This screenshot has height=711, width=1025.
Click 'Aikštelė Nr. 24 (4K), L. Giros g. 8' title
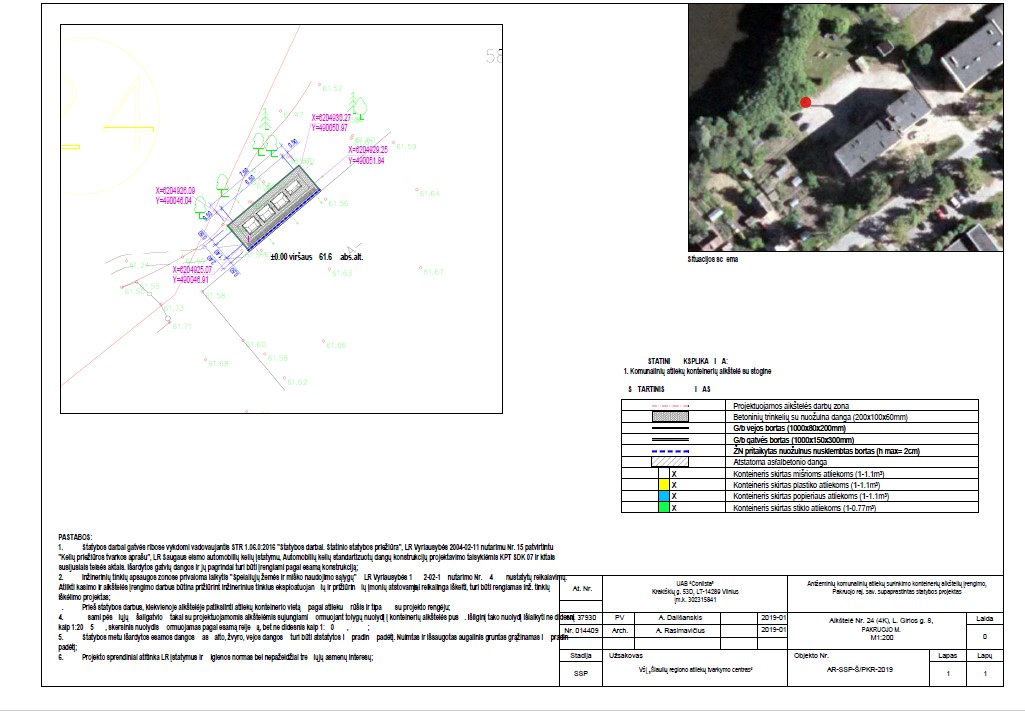click(x=881, y=621)
